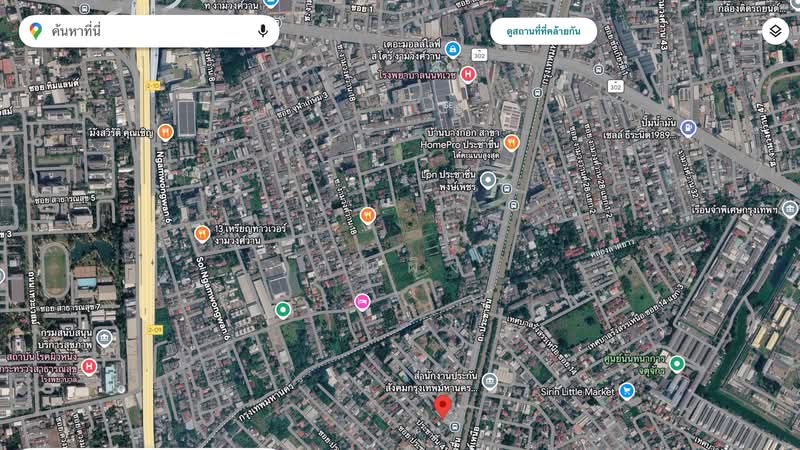Tap the blue lock marker near top

(x=453, y=49)
